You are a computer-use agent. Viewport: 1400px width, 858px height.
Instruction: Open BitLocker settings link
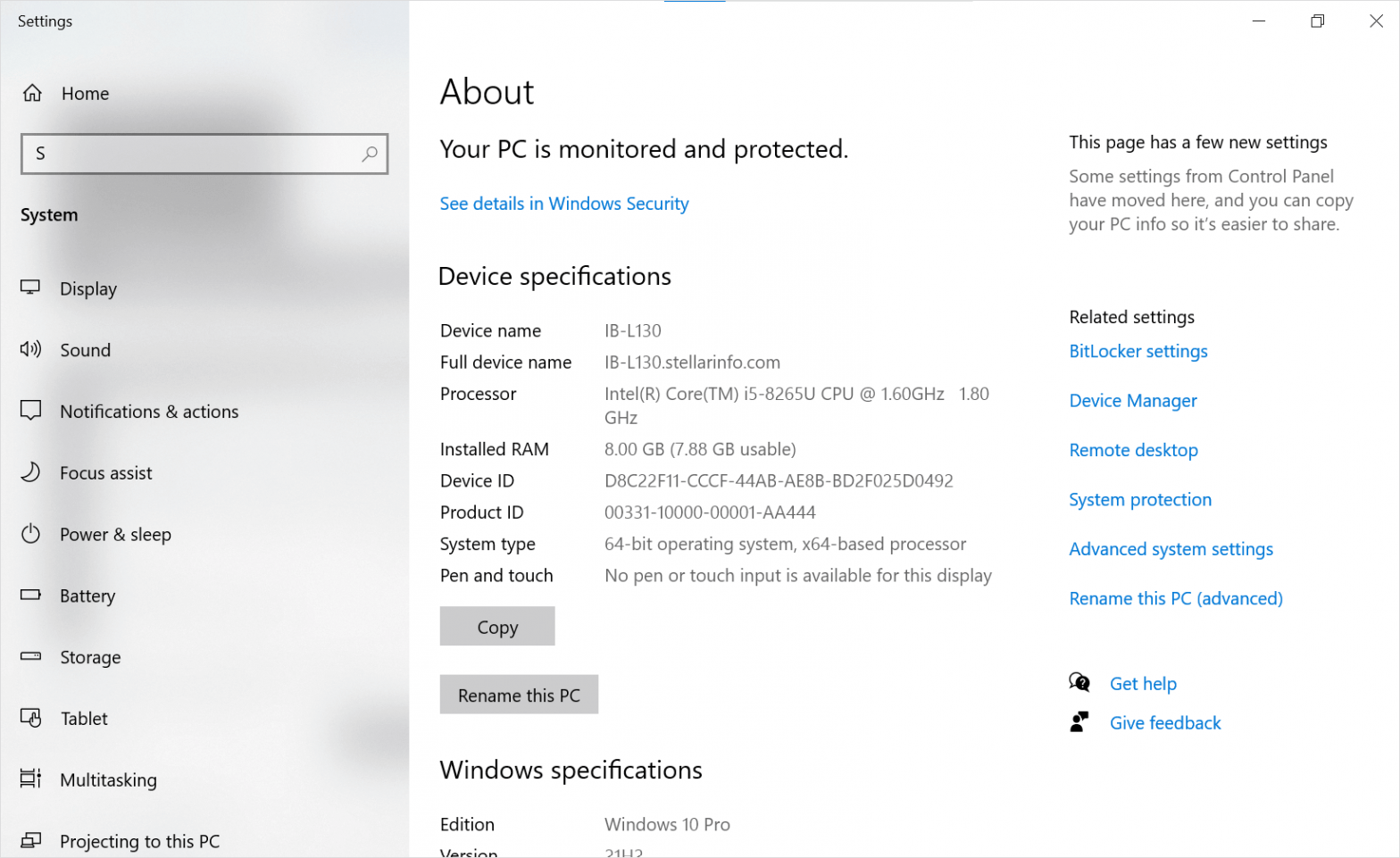(1137, 352)
